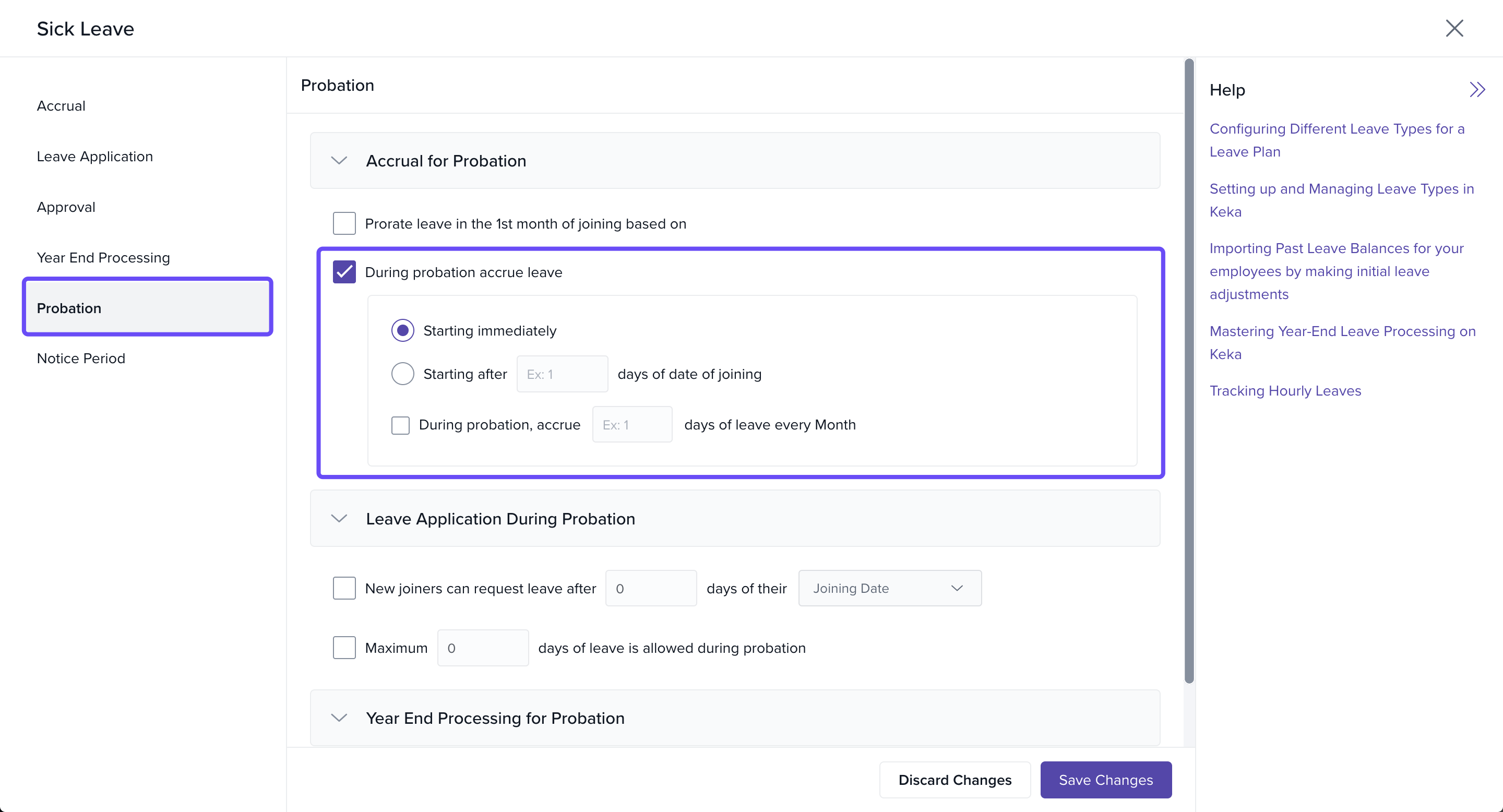This screenshot has height=812, width=1503.
Task: Tick During probation, accrue days checkbox
Action: tap(400, 425)
